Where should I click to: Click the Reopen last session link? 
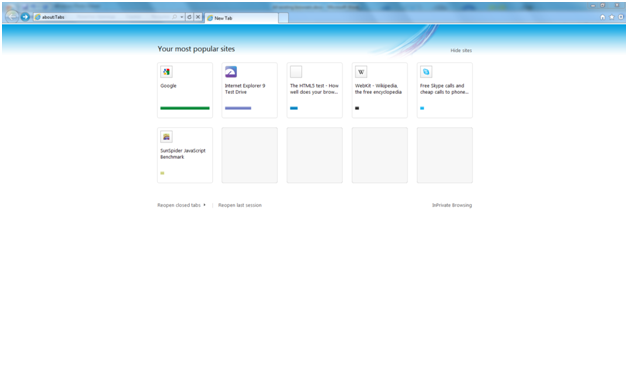coord(240,205)
